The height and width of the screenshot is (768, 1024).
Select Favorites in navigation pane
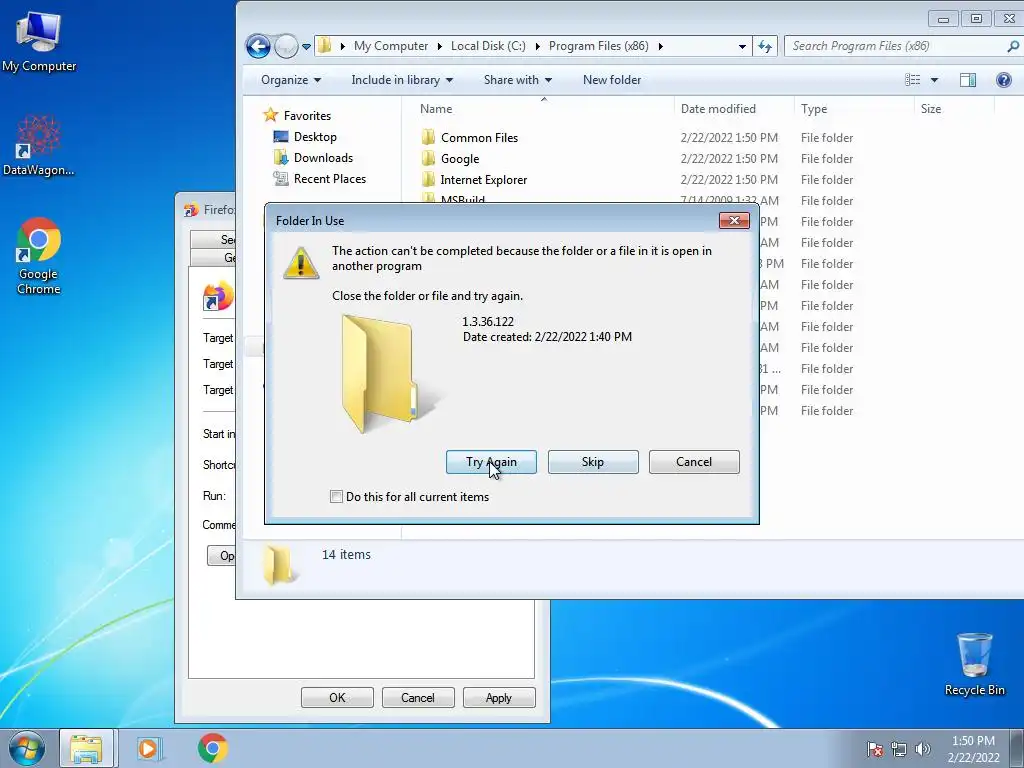[x=307, y=116]
